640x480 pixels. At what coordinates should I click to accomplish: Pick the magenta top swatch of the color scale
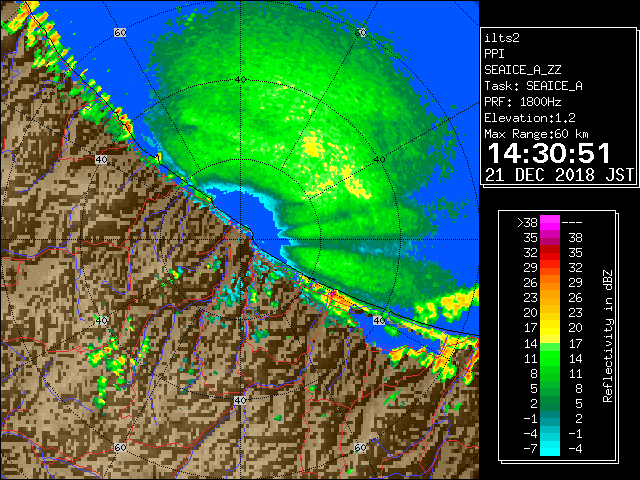click(x=550, y=223)
